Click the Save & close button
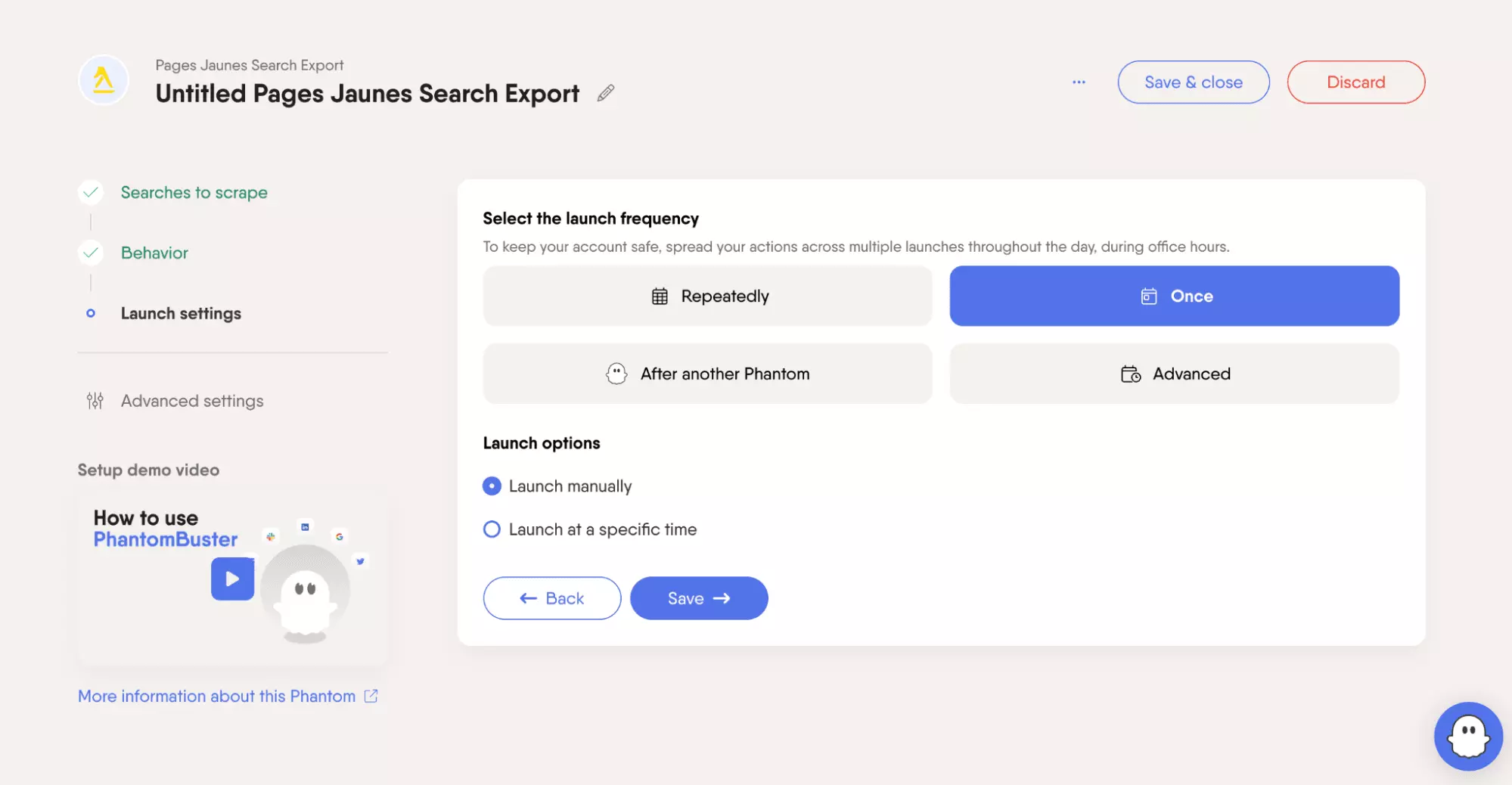This screenshot has height=785, width=1512. pyautogui.click(x=1193, y=82)
